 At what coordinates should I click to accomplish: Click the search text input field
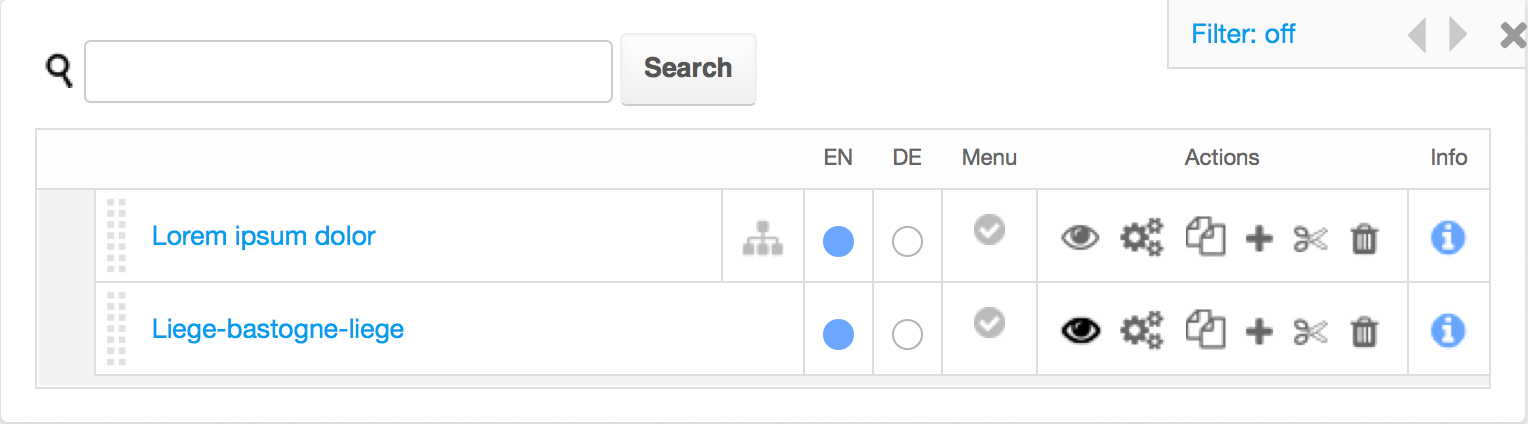(348, 71)
